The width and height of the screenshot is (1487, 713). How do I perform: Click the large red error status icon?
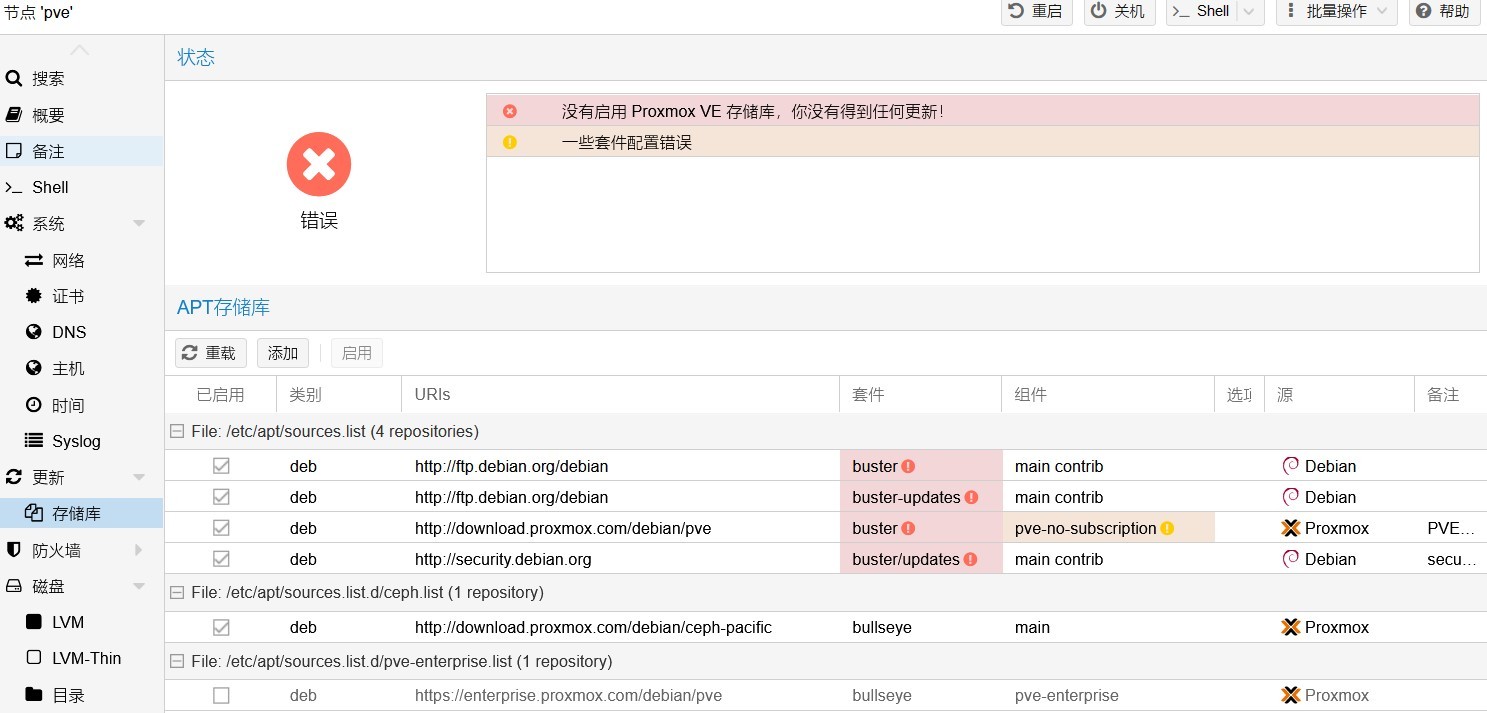point(319,165)
